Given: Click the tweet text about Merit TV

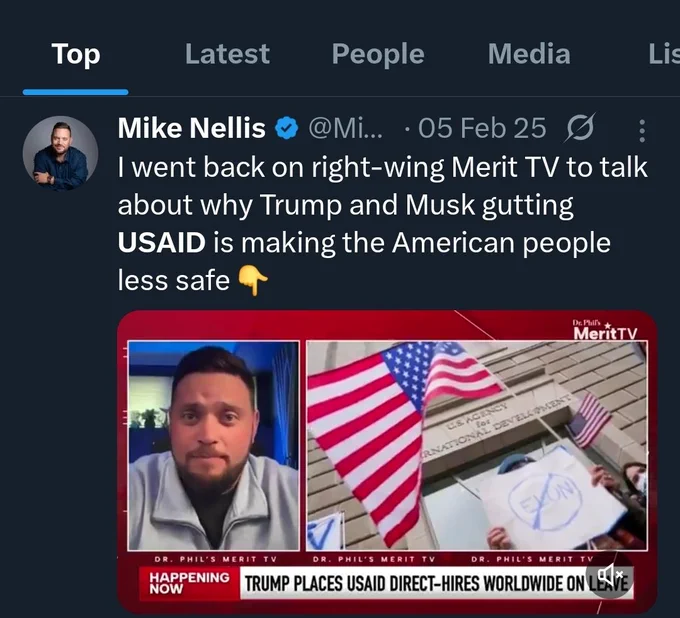Looking at the screenshot, I should click(382, 224).
